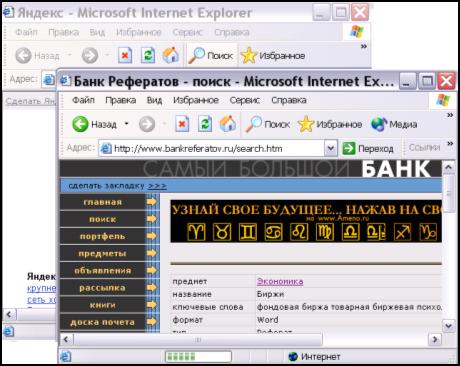The height and width of the screenshot is (366, 460).
Task: Refresh the page in Банк Рефератов window
Action: [205, 124]
